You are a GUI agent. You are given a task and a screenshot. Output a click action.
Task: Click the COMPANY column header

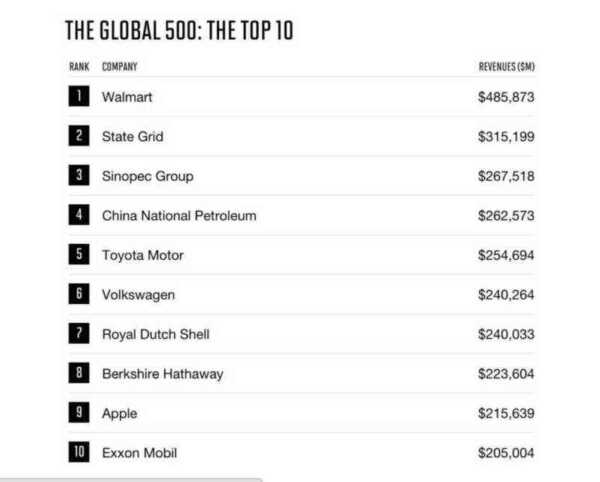[119, 67]
